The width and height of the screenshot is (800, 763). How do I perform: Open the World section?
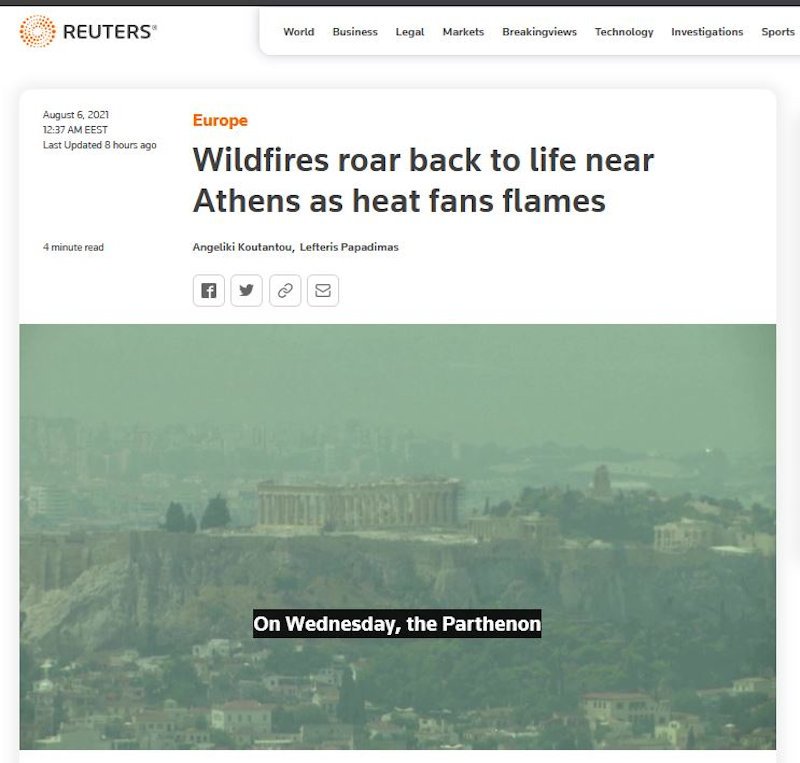click(299, 32)
